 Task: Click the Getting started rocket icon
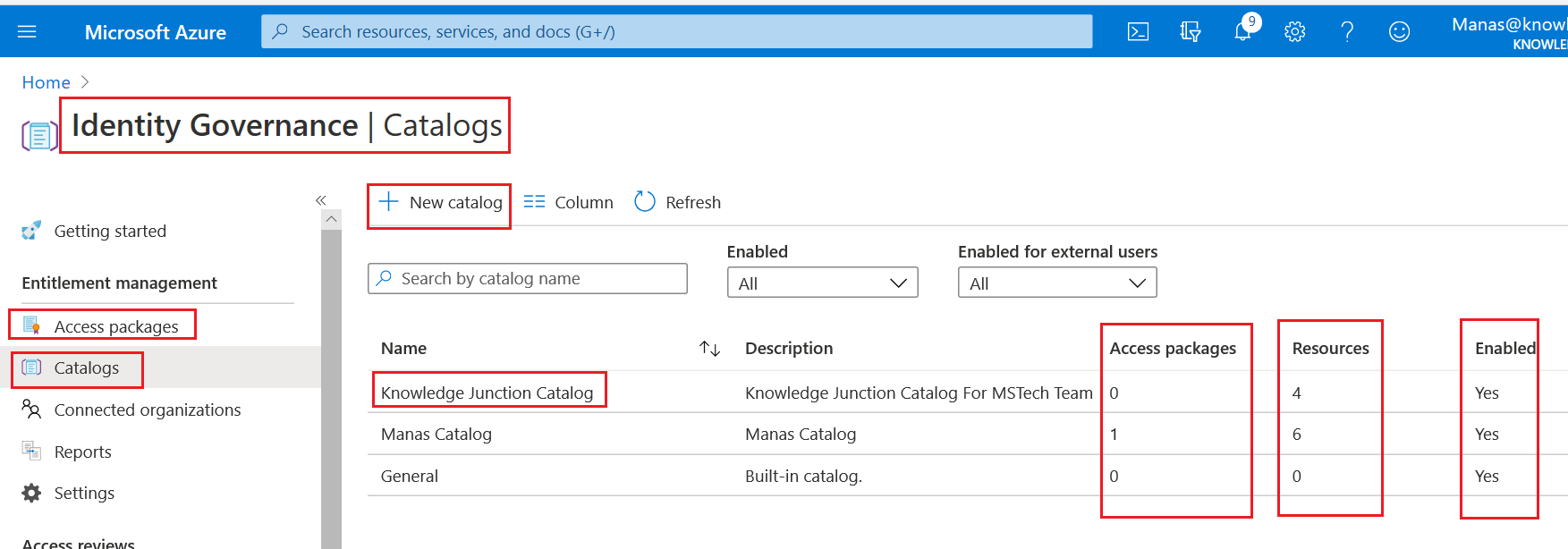coord(31,231)
